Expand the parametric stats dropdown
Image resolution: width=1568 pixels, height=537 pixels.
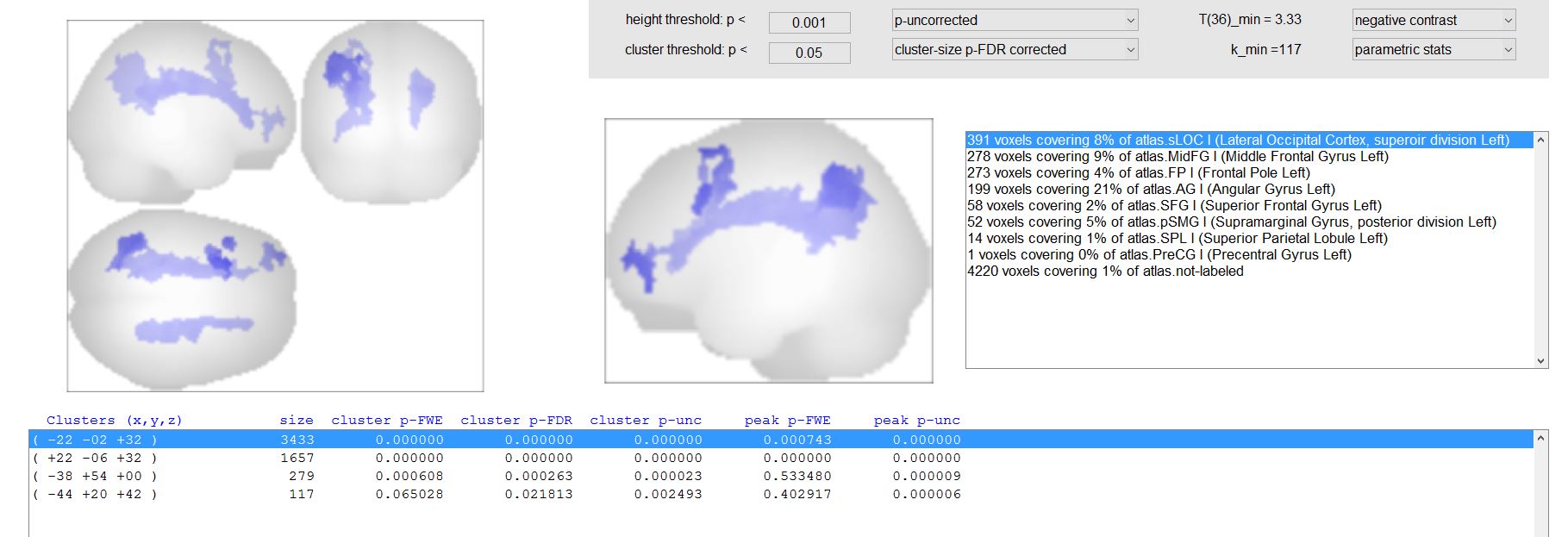click(1433, 50)
